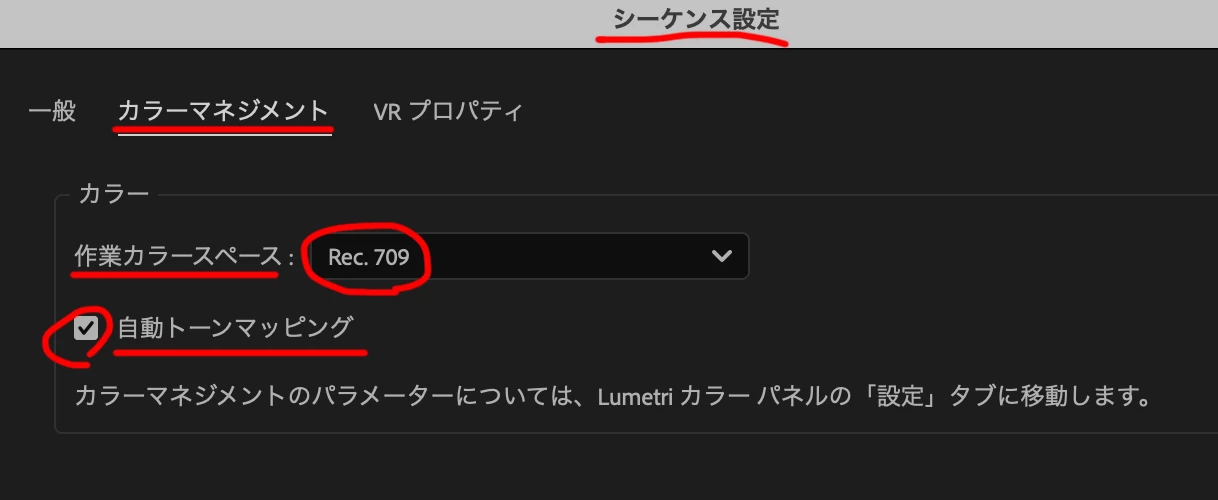Click the カラーマネジメントのパラメーター hint sentence
Image resolution: width=1218 pixels, height=500 pixels.
pos(610,396)
